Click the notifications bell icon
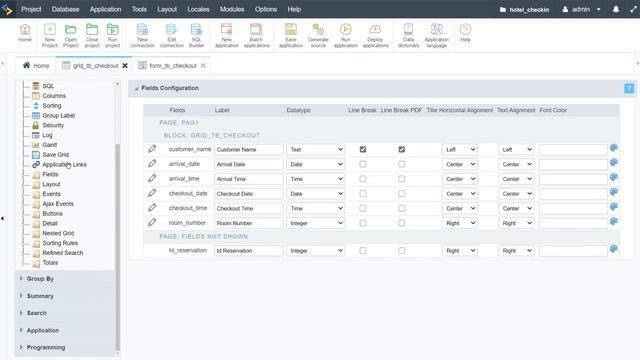Viewport: 640px width, 360px height. (x=616, y=9)
